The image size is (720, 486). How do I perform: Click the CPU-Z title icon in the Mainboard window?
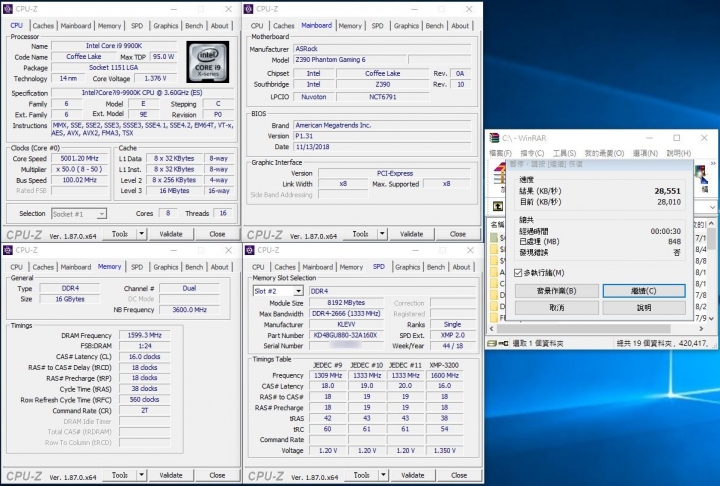(248, 9)
